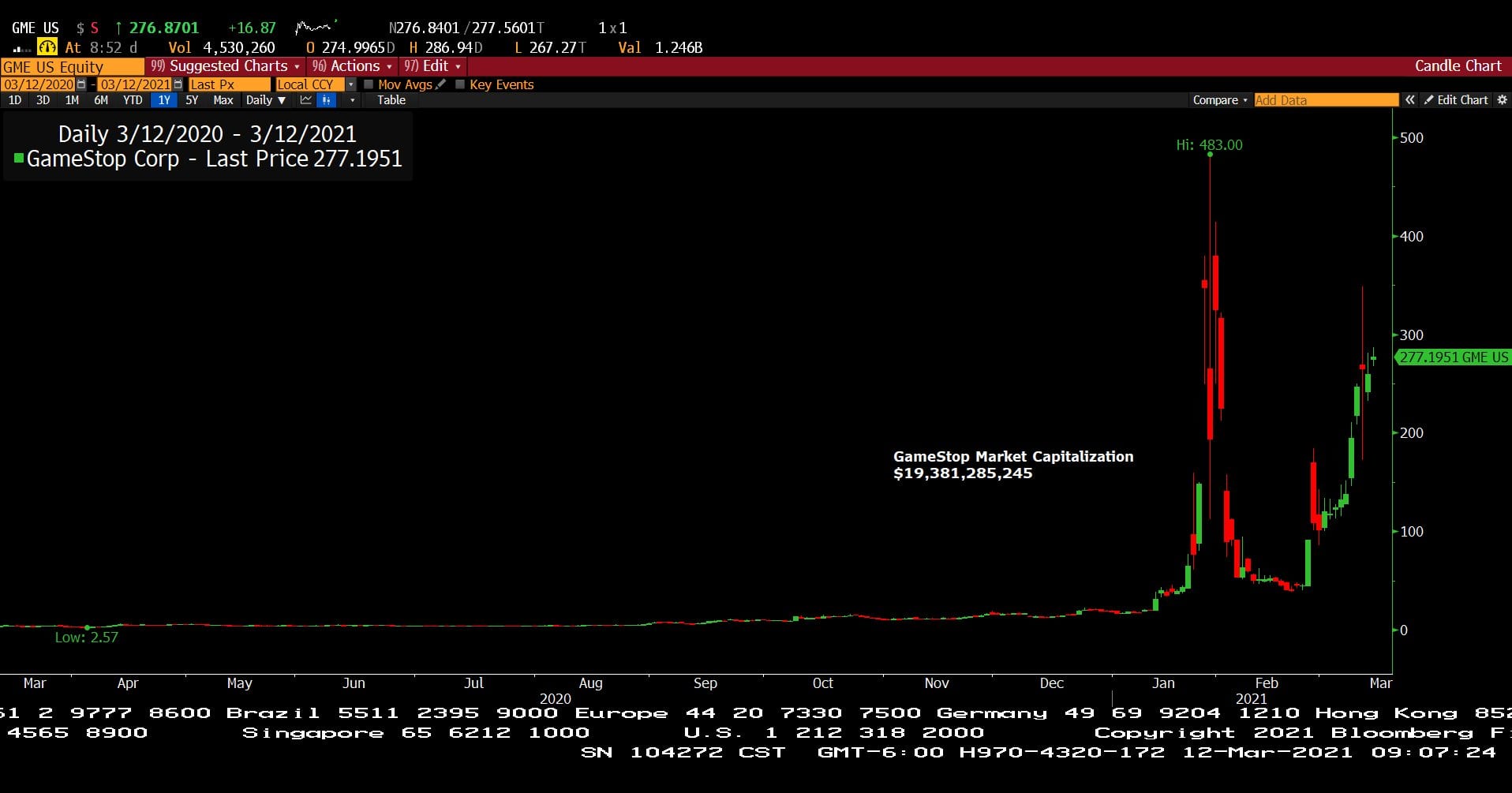Switch to the Table view
Image resolution: width=1512 pixels, height=793 pixels.
(391, 100)
